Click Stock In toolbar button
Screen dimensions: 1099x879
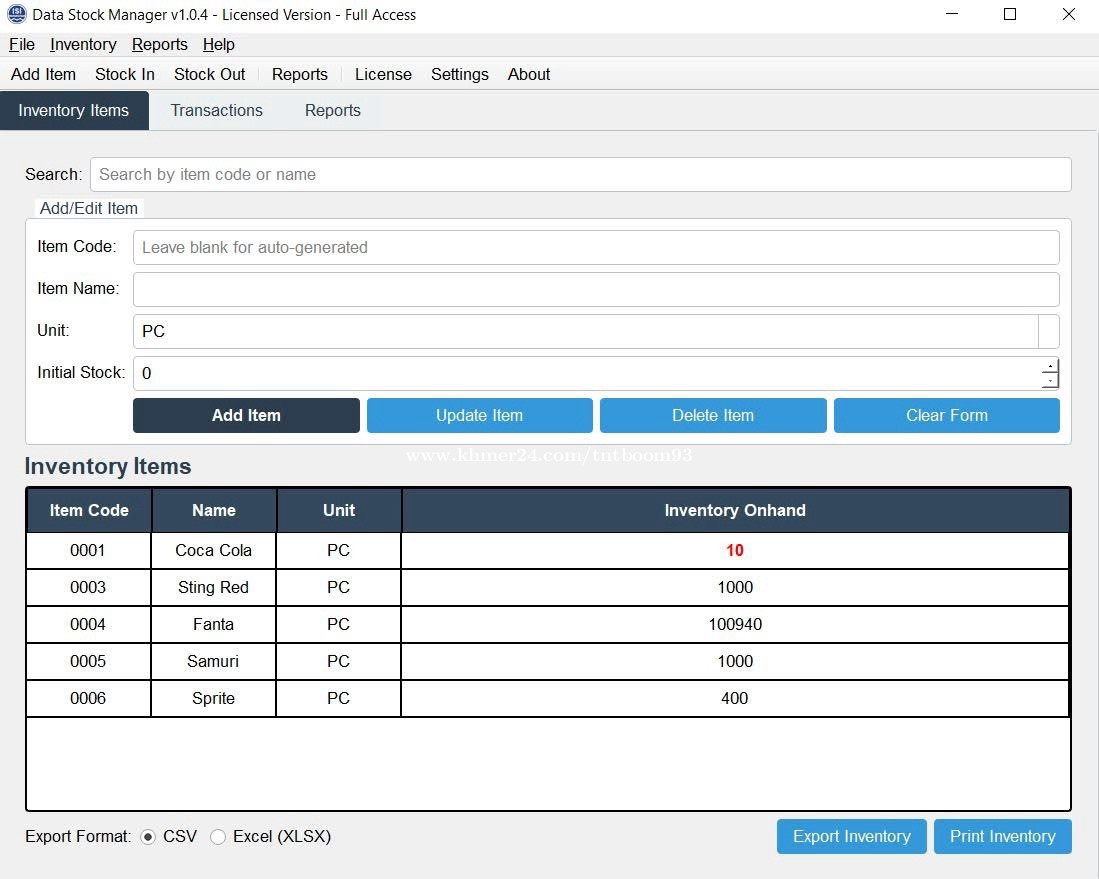coord(125,74)
